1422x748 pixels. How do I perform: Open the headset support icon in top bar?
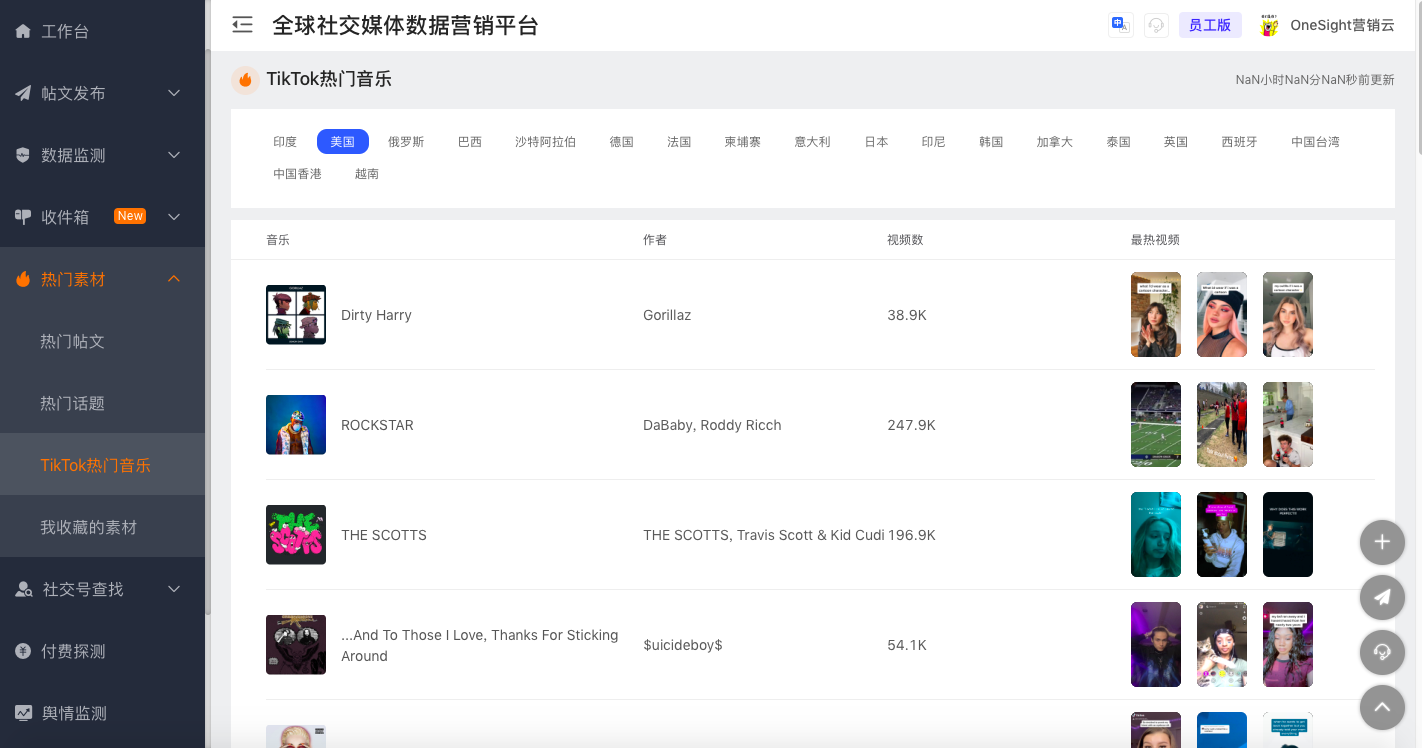(x=1156, y=25)
